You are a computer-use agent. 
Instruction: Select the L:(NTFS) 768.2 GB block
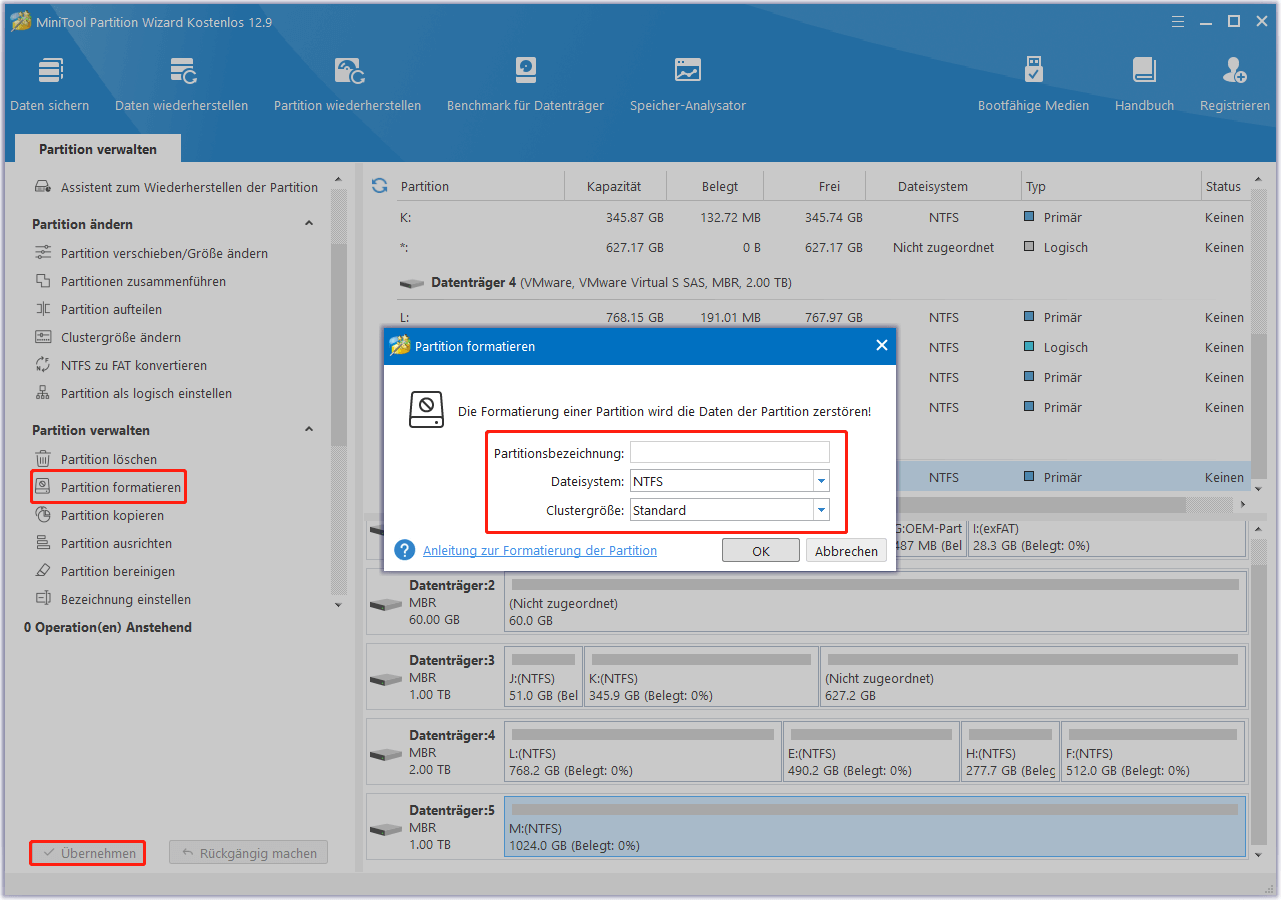642,751
